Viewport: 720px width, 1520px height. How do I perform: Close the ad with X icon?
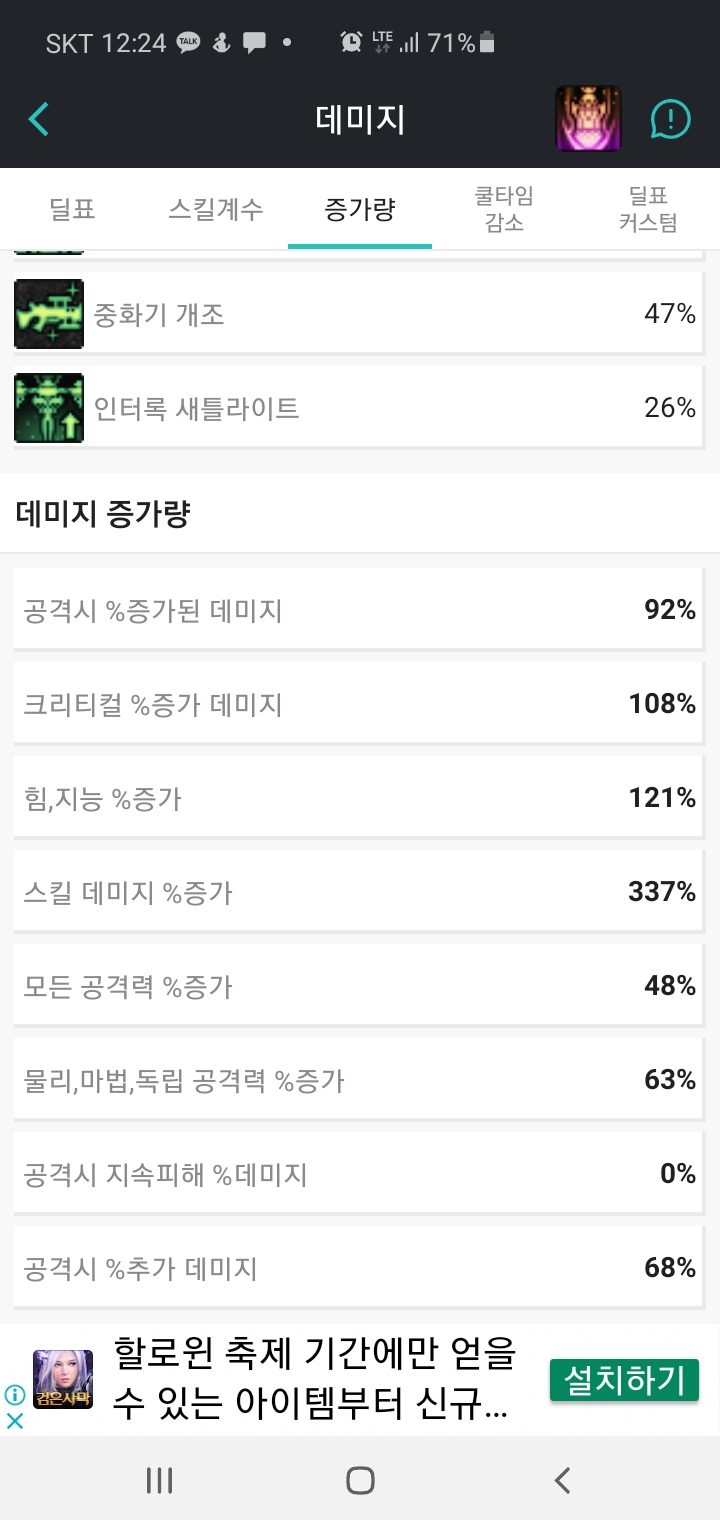click(x=15, y=1420)
